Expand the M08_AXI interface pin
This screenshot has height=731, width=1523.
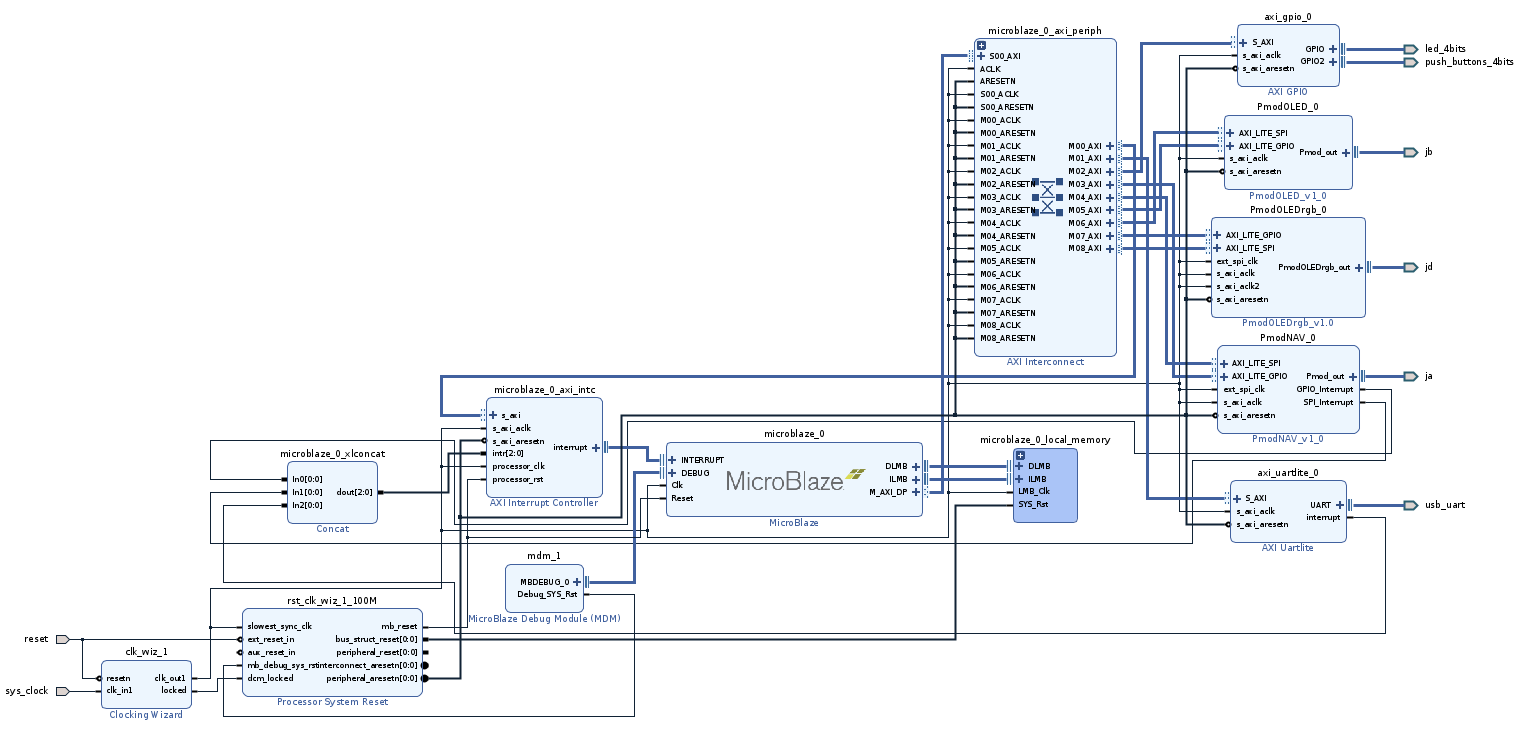(1110, 248)
